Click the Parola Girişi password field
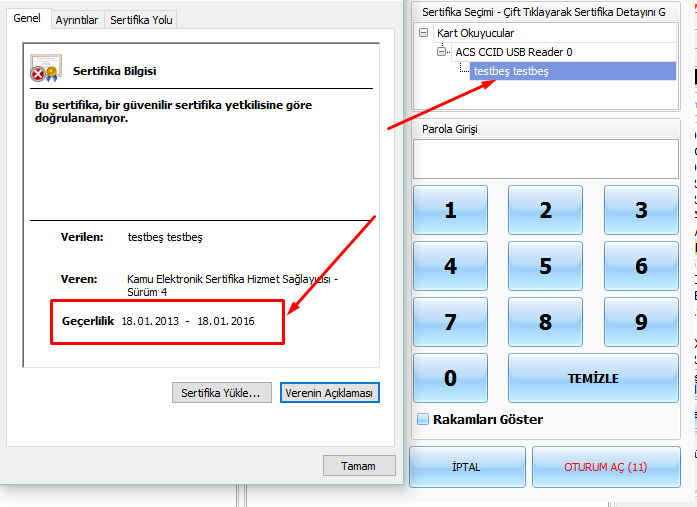This screenshot has height=507, width=697. pyautogui.click(x=545, y=159)
